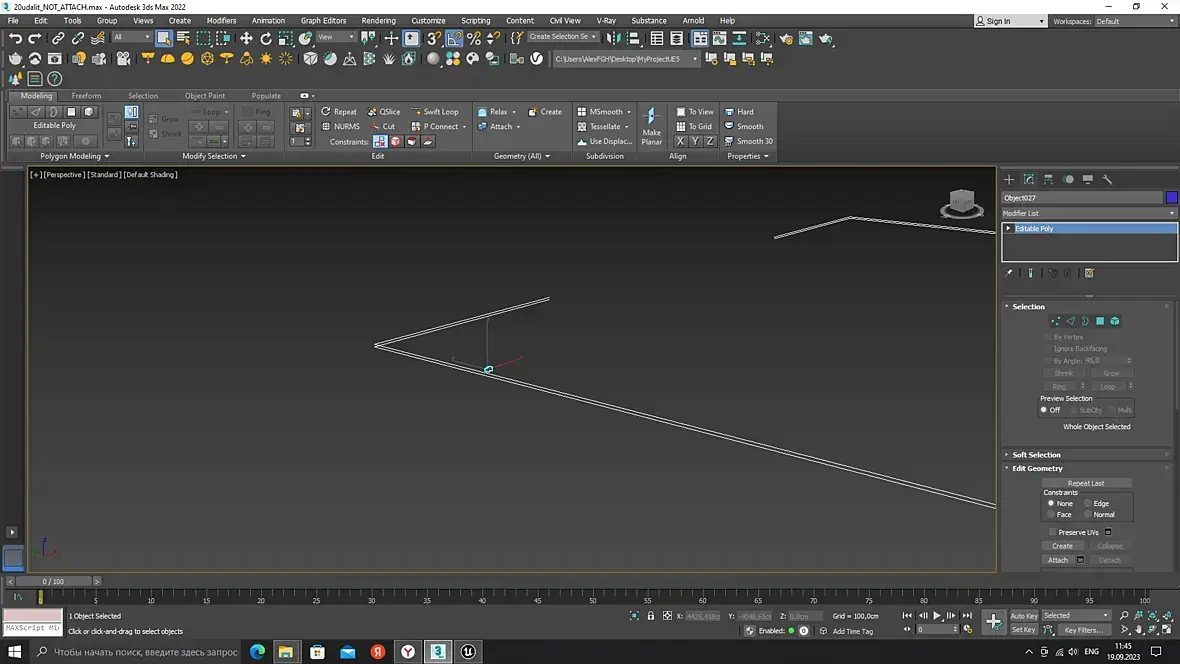Open the Create command panel tab
1180x664 pixels.
coord(1009,179)
